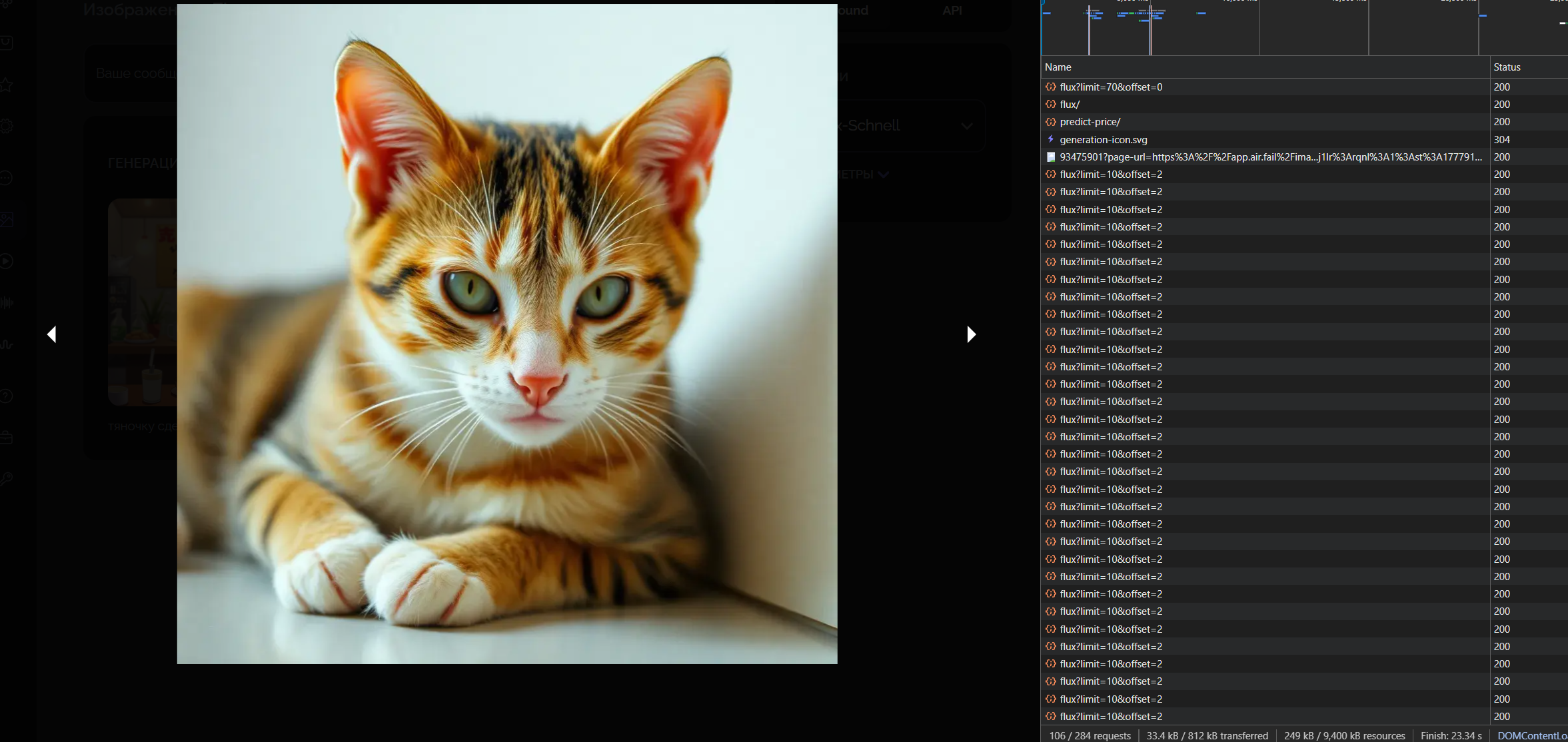Viewport: 1568px width, 742px height.
Task: Click the '249 kB / 9,400 kB resources' entry
Action: 1345,735
